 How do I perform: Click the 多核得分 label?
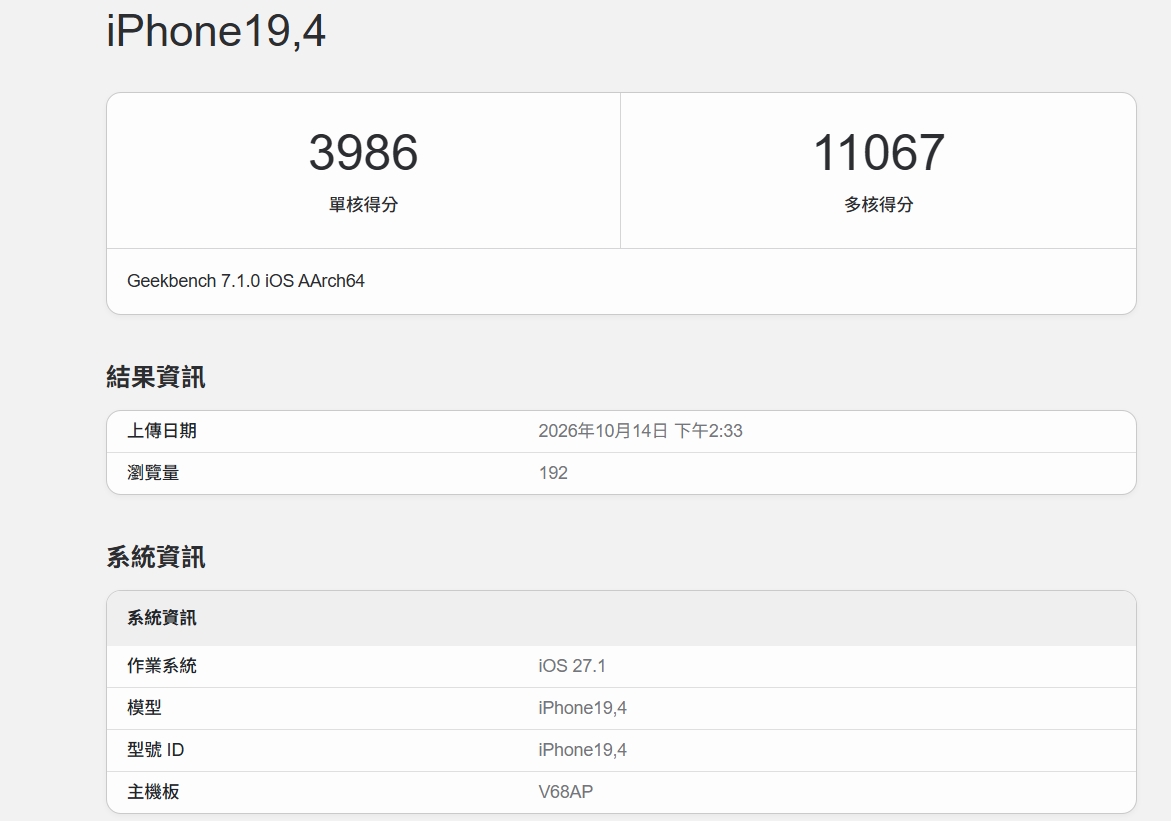click(878, 204)
